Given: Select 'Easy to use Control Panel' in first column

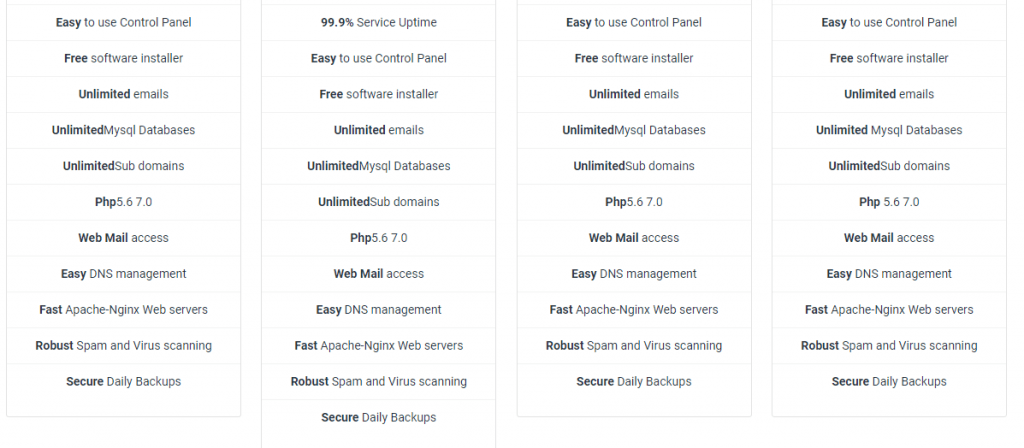Looking at the screenshot, I should click(x=123, y=22).
